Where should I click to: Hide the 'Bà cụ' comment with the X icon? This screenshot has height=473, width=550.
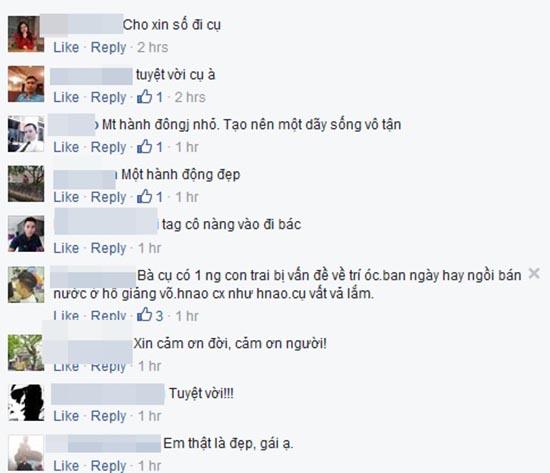point(534,273)
